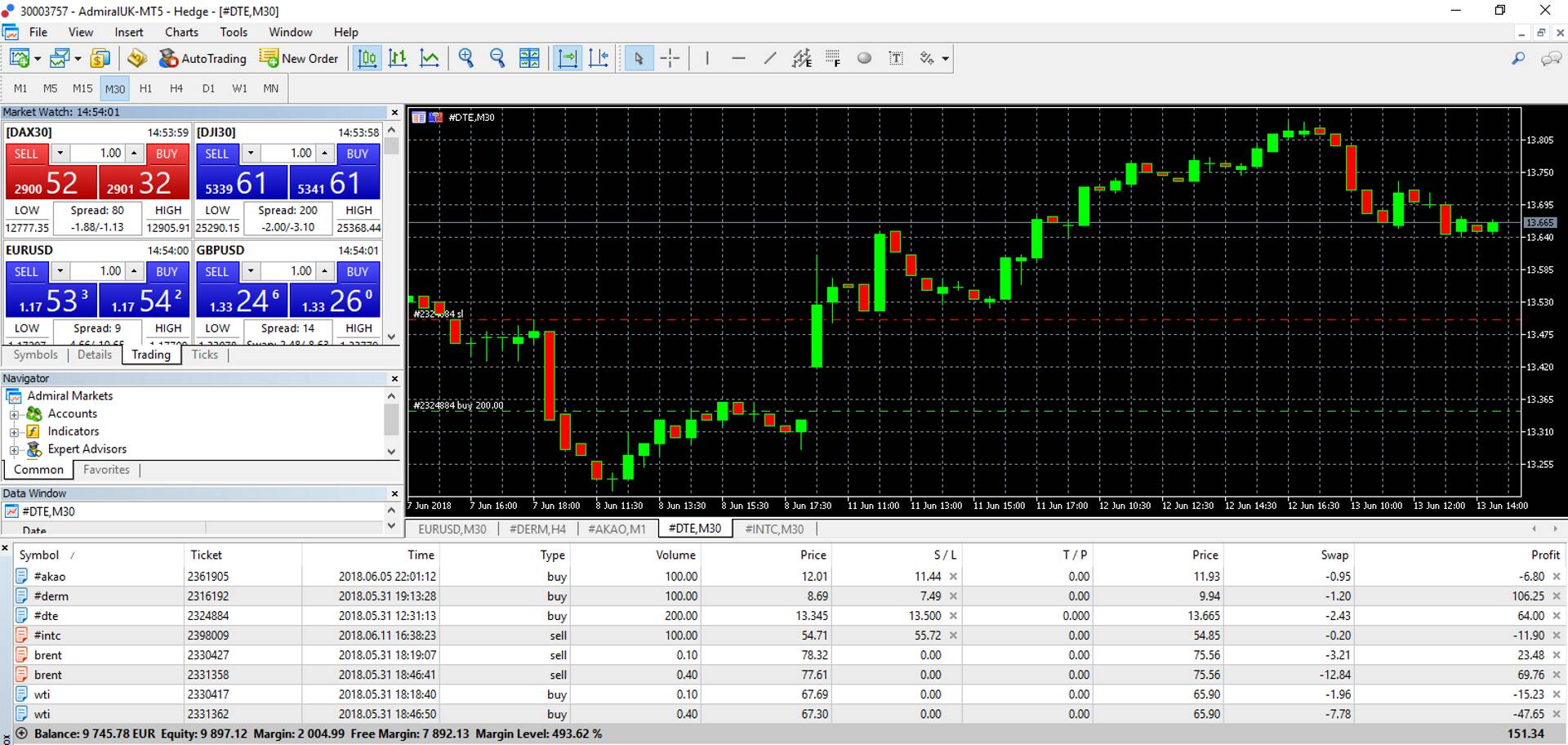Open the DAX30 volume dropdown

tap(60, 154)
